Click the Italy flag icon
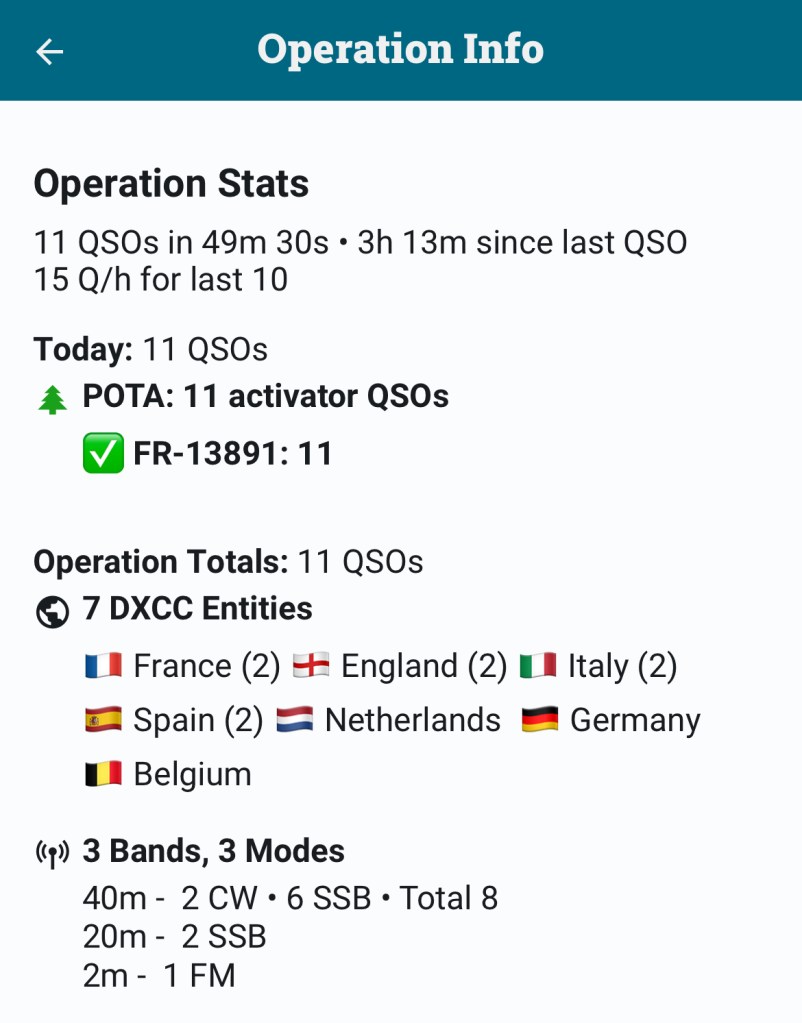 pyautogui.click(x=538, y=666)
